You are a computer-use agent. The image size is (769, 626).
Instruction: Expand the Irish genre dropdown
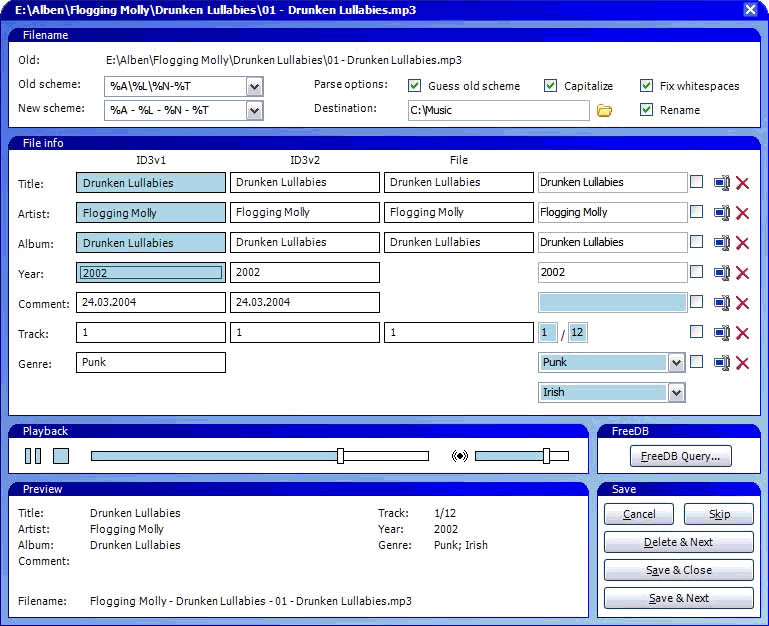676,392
